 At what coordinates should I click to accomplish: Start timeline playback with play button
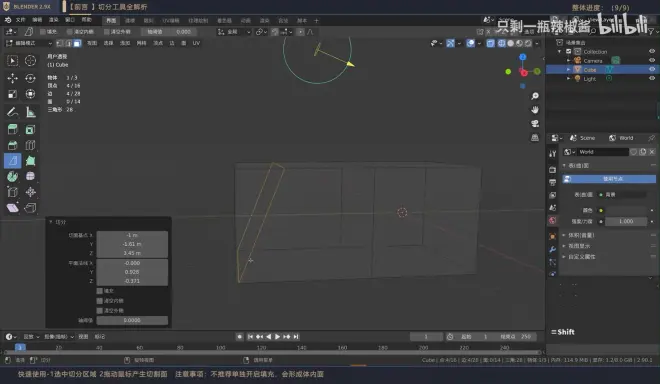[x=277, y=336]
